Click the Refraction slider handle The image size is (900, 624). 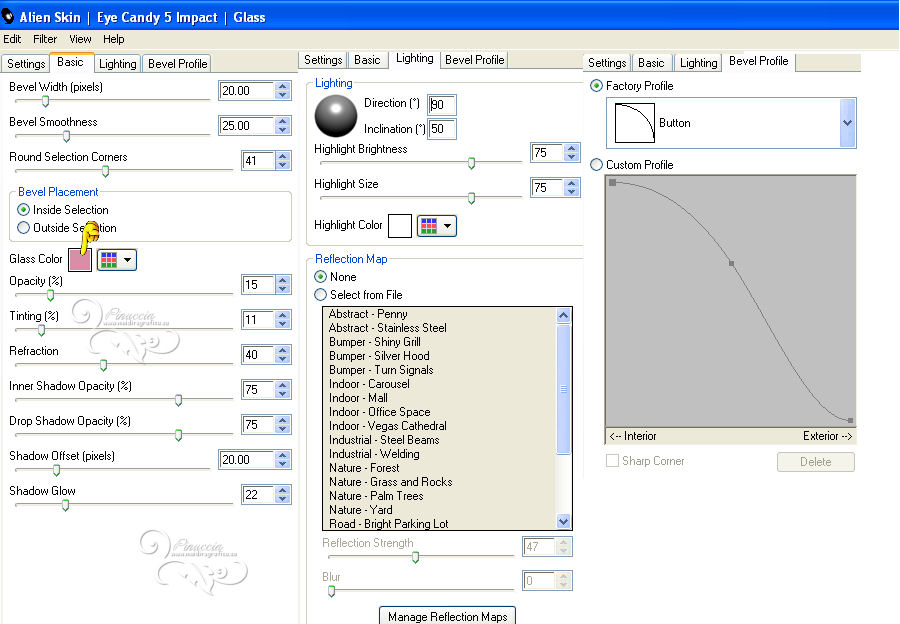tap(103, 365)
